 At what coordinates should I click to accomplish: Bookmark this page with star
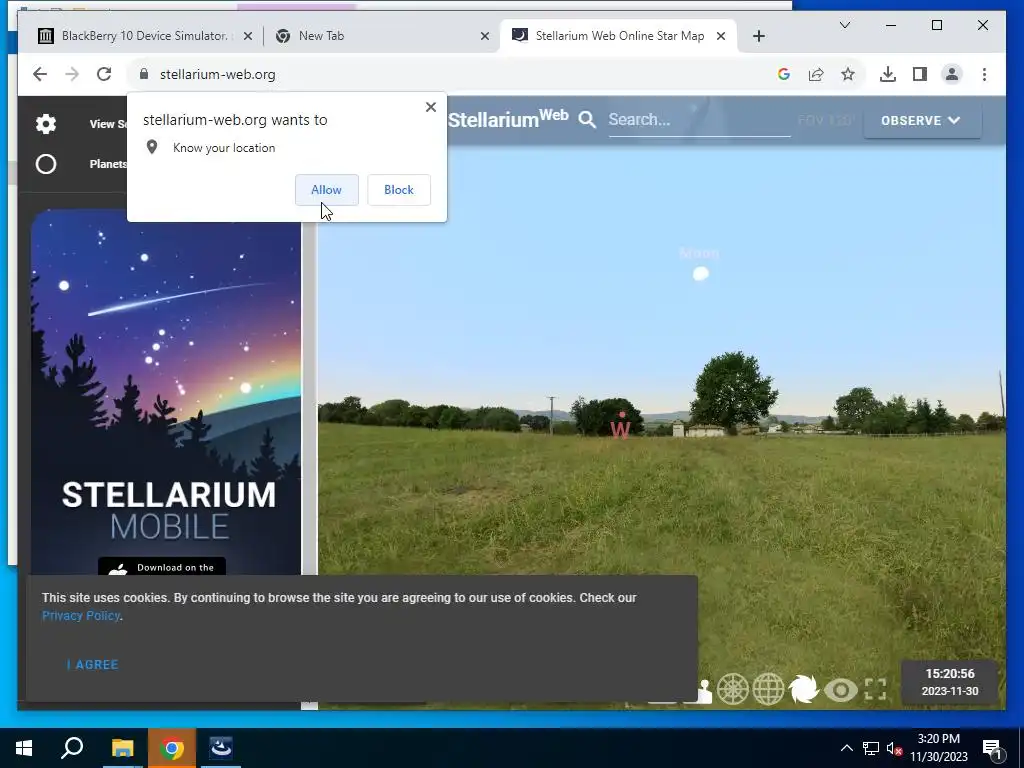[x=848, y=74]
